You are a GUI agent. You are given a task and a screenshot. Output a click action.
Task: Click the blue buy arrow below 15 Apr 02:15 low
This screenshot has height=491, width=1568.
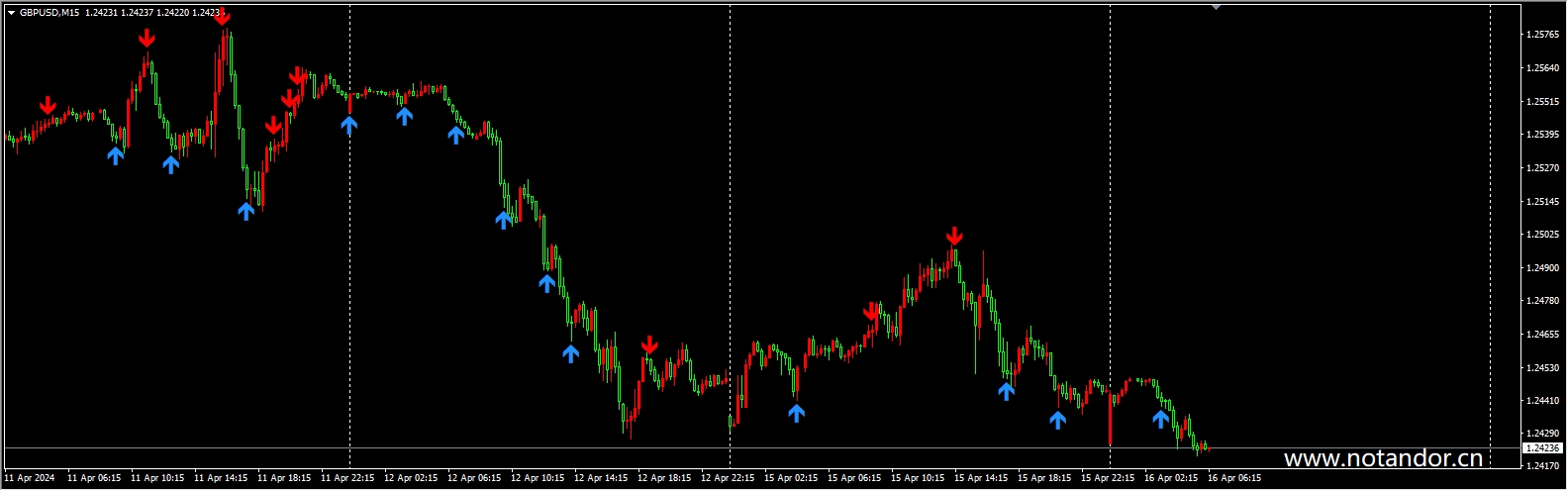click(796, 413)
